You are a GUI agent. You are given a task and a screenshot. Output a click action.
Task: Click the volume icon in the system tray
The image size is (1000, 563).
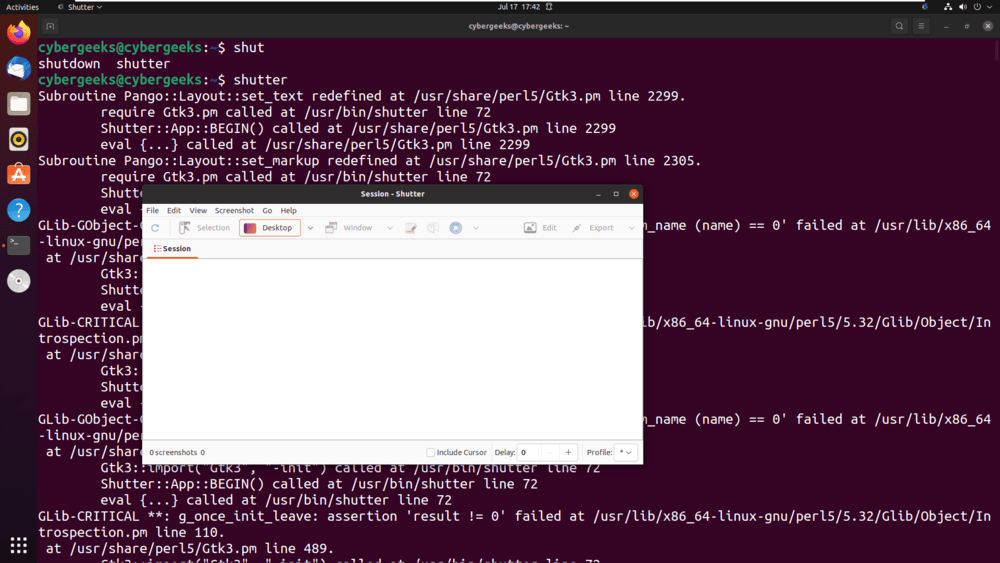962,7
